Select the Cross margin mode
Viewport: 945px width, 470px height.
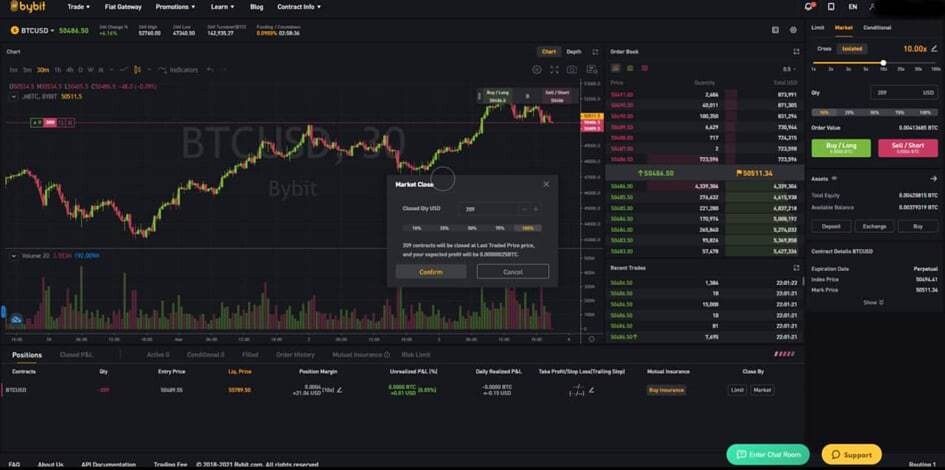(x=824, y=49)
